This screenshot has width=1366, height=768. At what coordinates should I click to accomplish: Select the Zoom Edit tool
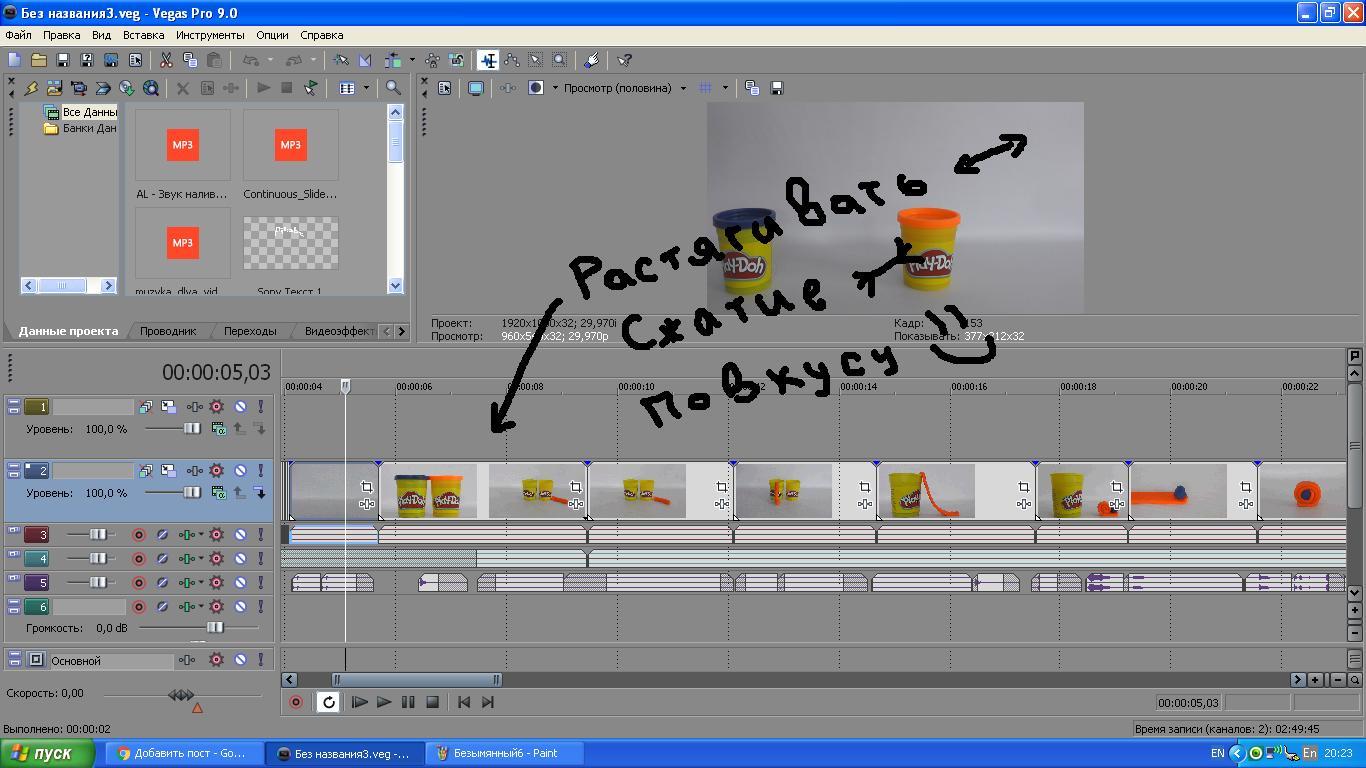[560, 60]
